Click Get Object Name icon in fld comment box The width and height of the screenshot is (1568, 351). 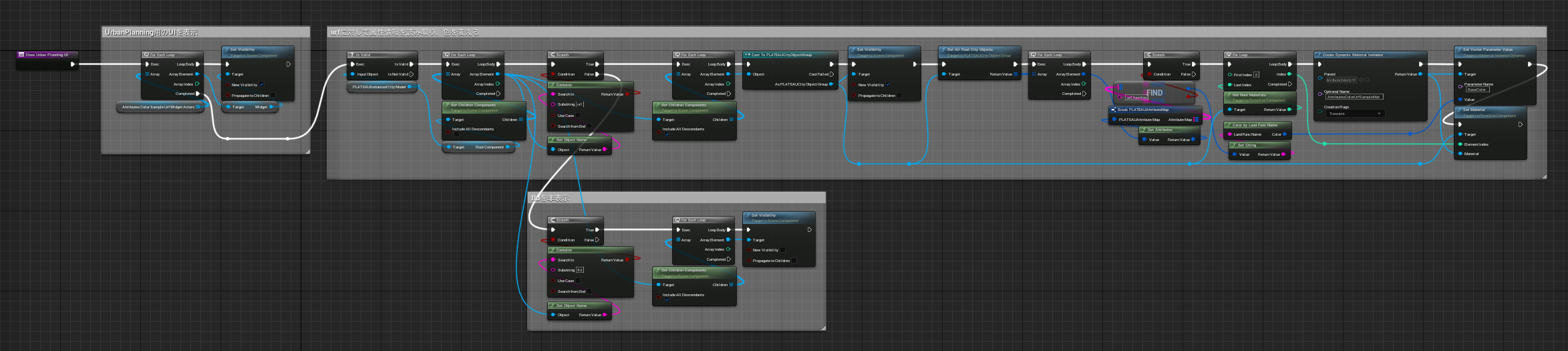click(x=553, y=306)
